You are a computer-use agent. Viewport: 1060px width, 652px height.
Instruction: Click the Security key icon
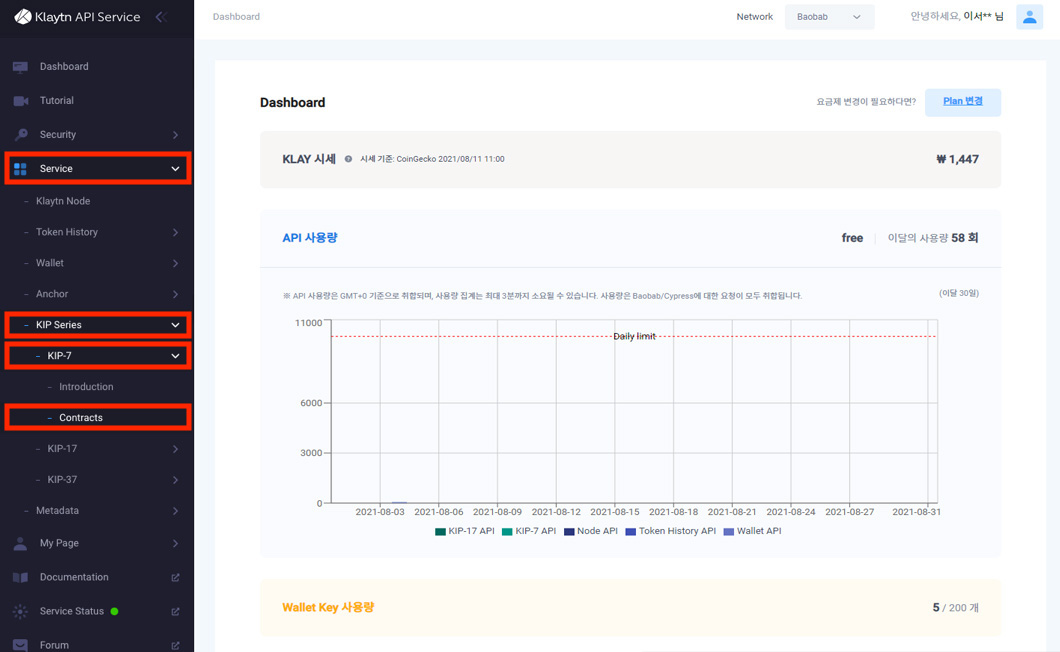click(21, 135)
